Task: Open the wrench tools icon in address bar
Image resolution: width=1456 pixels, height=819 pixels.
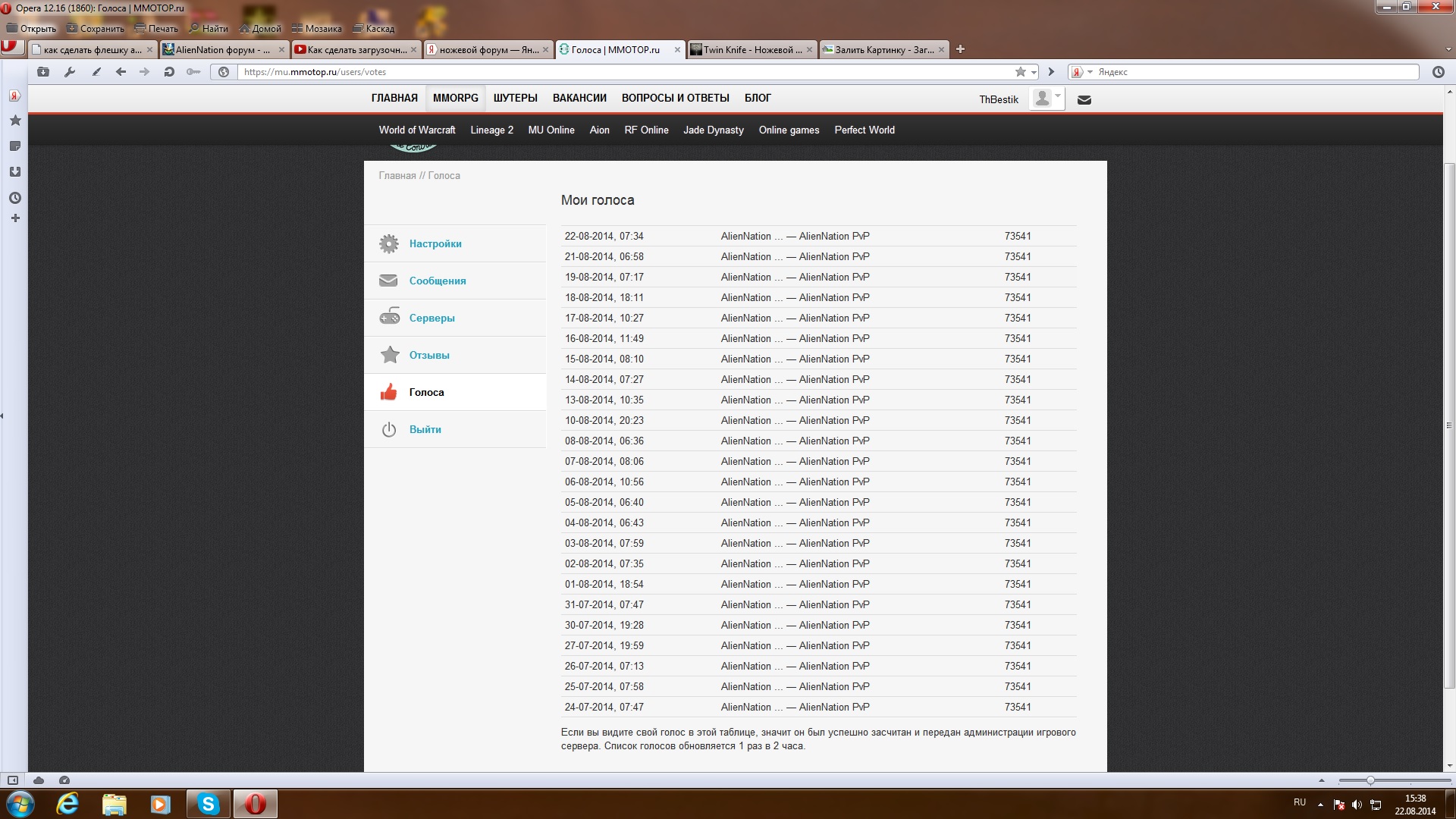Action: (70, 72)
